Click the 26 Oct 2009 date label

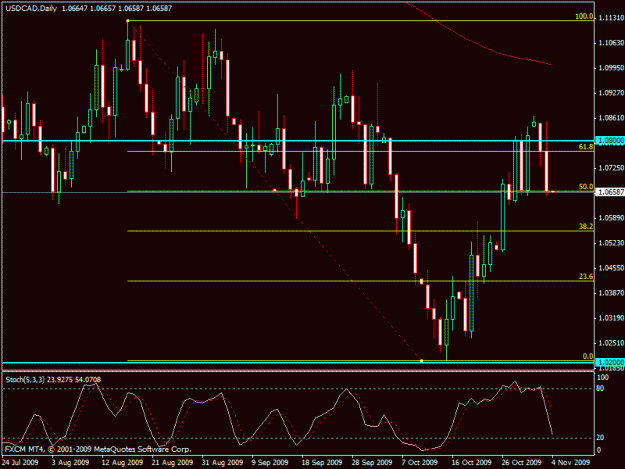coord(521,462)
